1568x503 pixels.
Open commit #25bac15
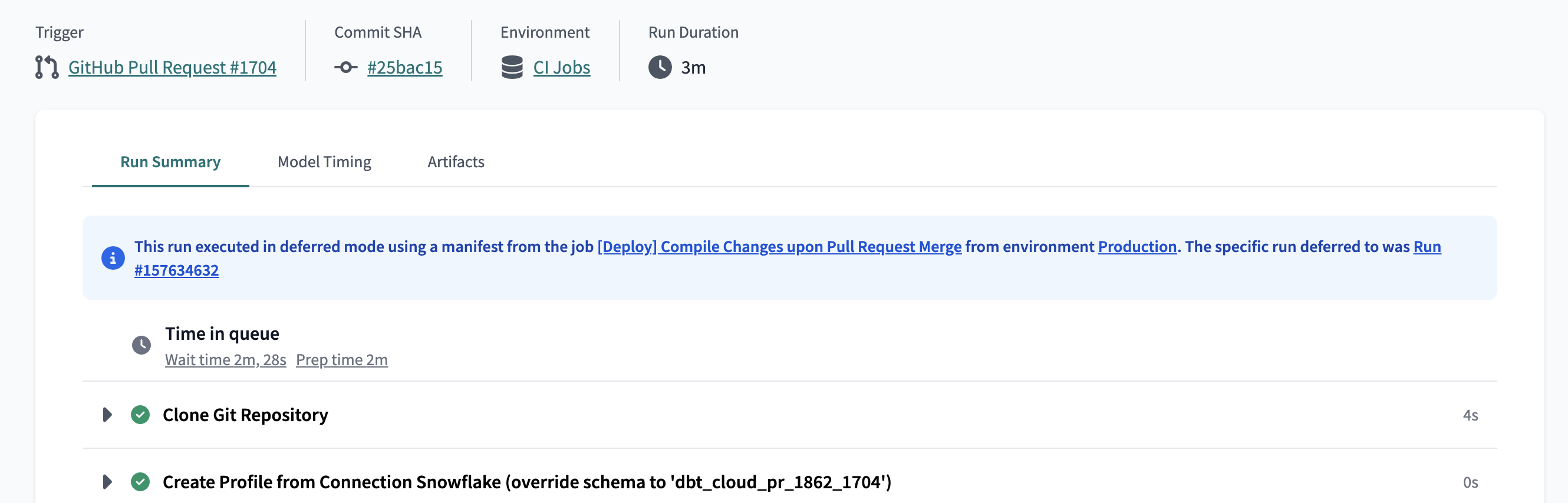click(405, 68)
